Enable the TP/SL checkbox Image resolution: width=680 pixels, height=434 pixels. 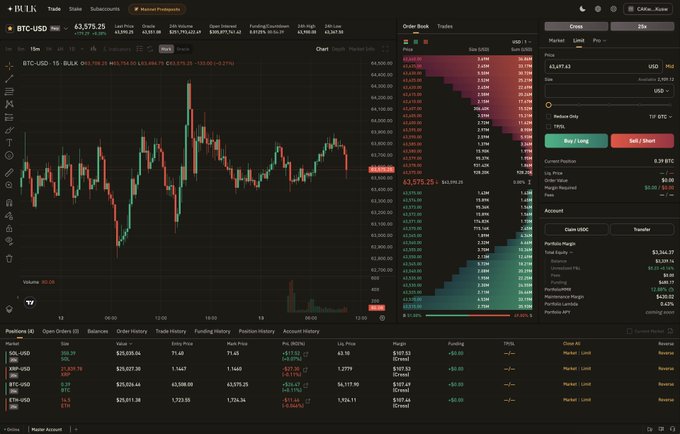(549, 126)
